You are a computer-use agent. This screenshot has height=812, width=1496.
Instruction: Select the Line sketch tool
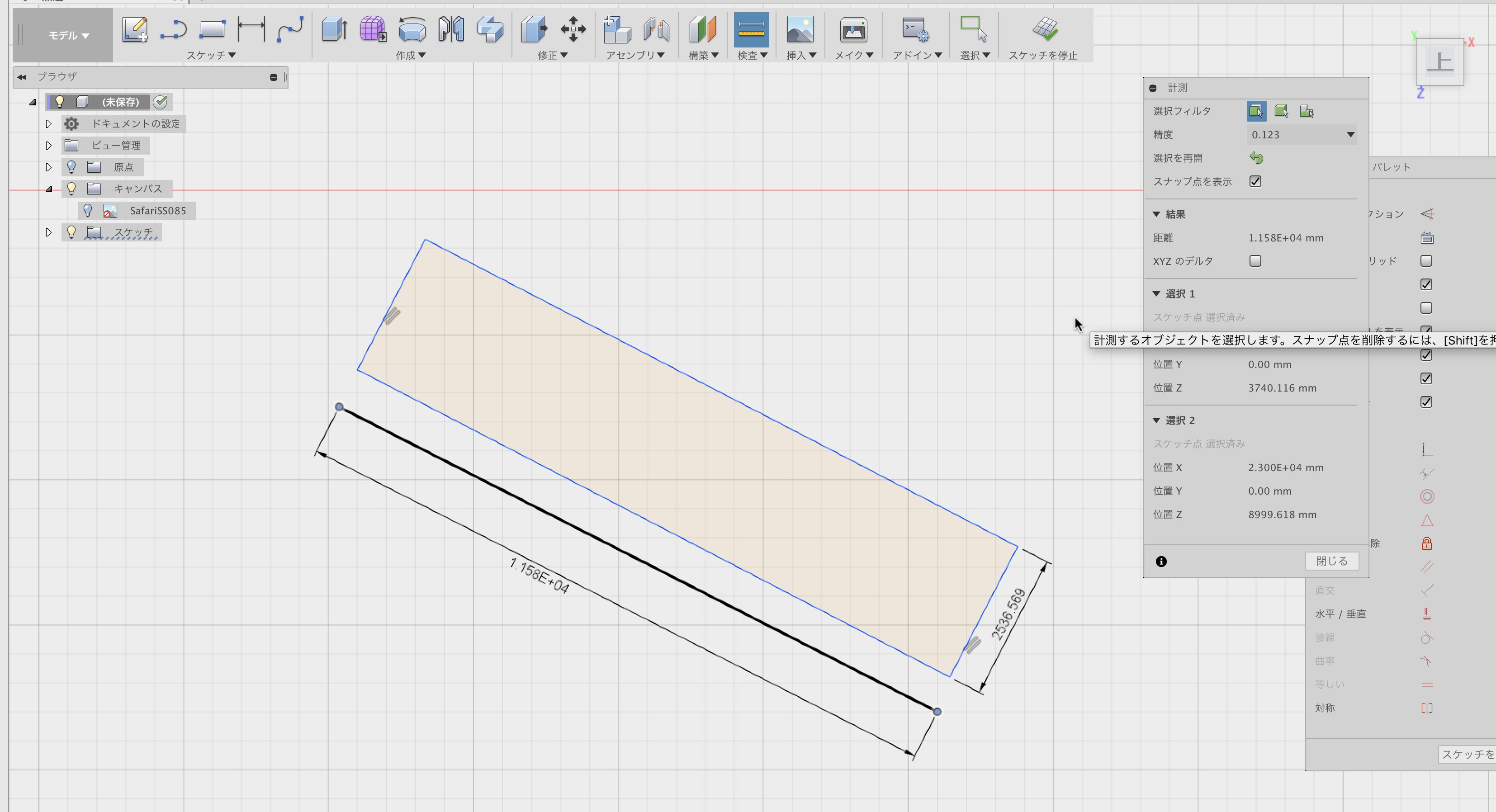click(x=173, y=29)
